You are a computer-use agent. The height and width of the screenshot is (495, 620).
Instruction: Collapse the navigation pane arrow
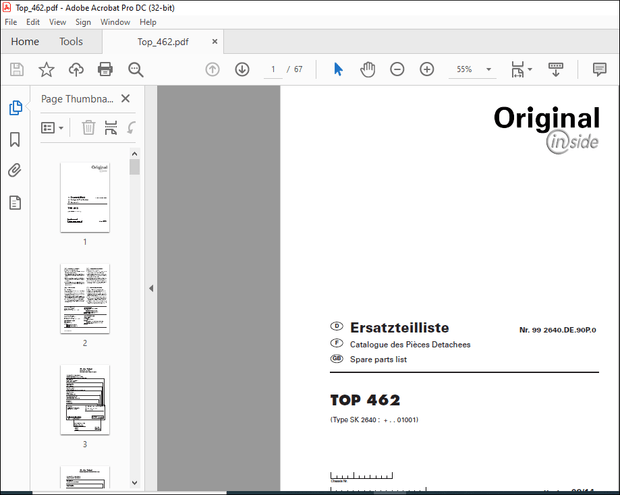point(151,288)
